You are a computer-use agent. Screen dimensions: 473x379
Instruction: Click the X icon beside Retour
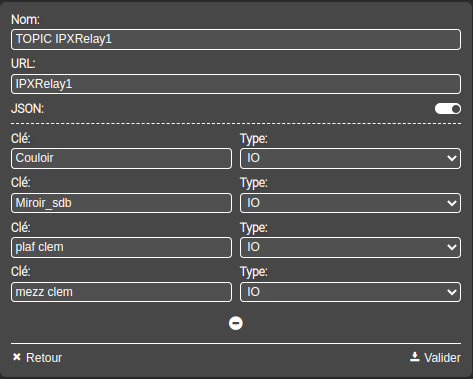pyautogui.click(x=17, y=357)
